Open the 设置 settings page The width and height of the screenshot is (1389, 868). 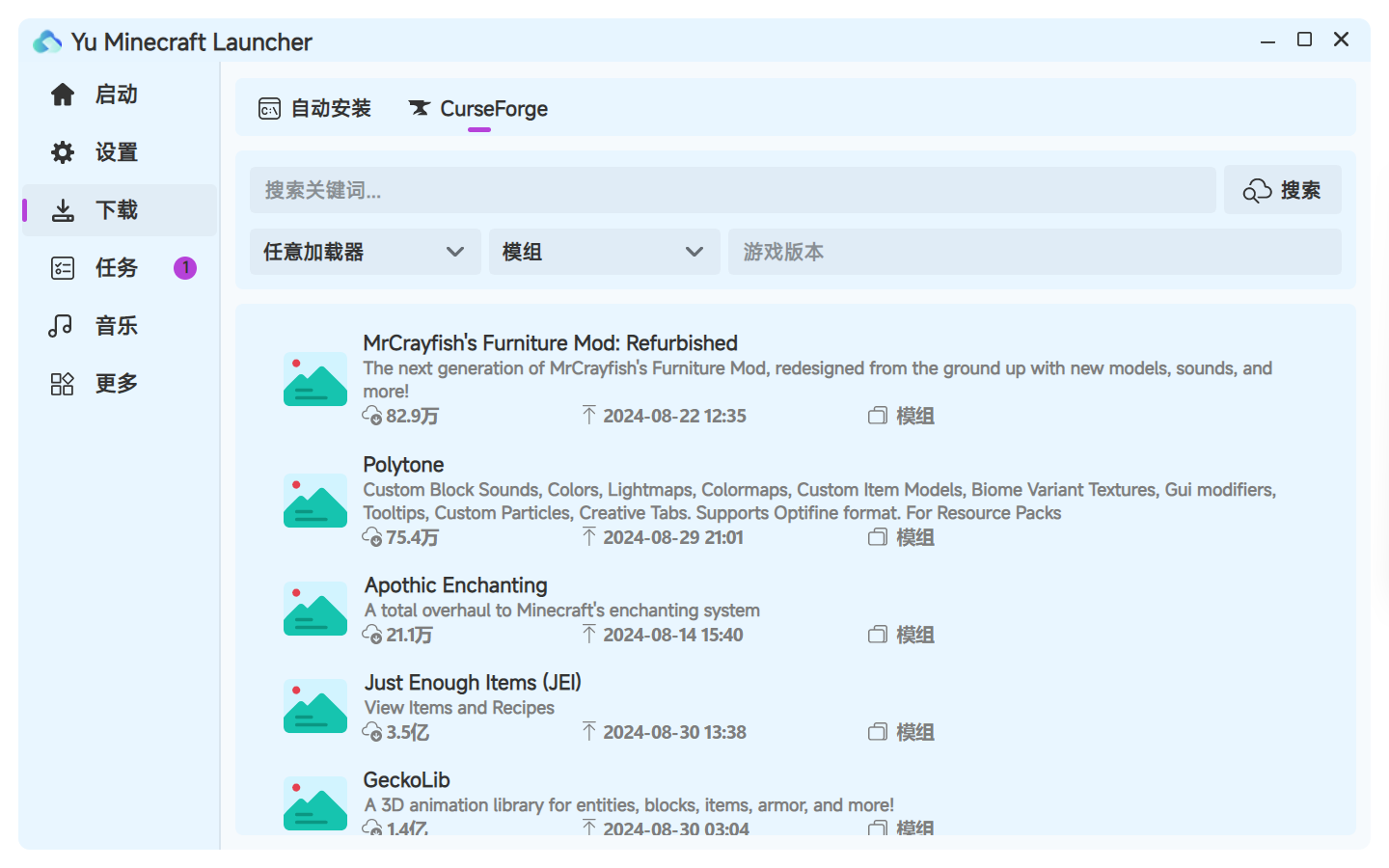120,152
